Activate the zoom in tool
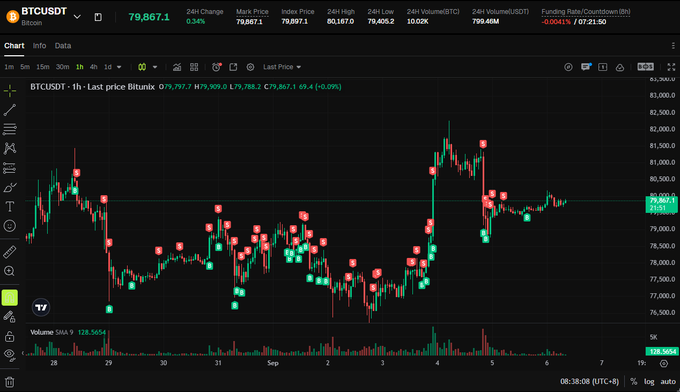This screenshot has width=680, height=392. point(10,271)
